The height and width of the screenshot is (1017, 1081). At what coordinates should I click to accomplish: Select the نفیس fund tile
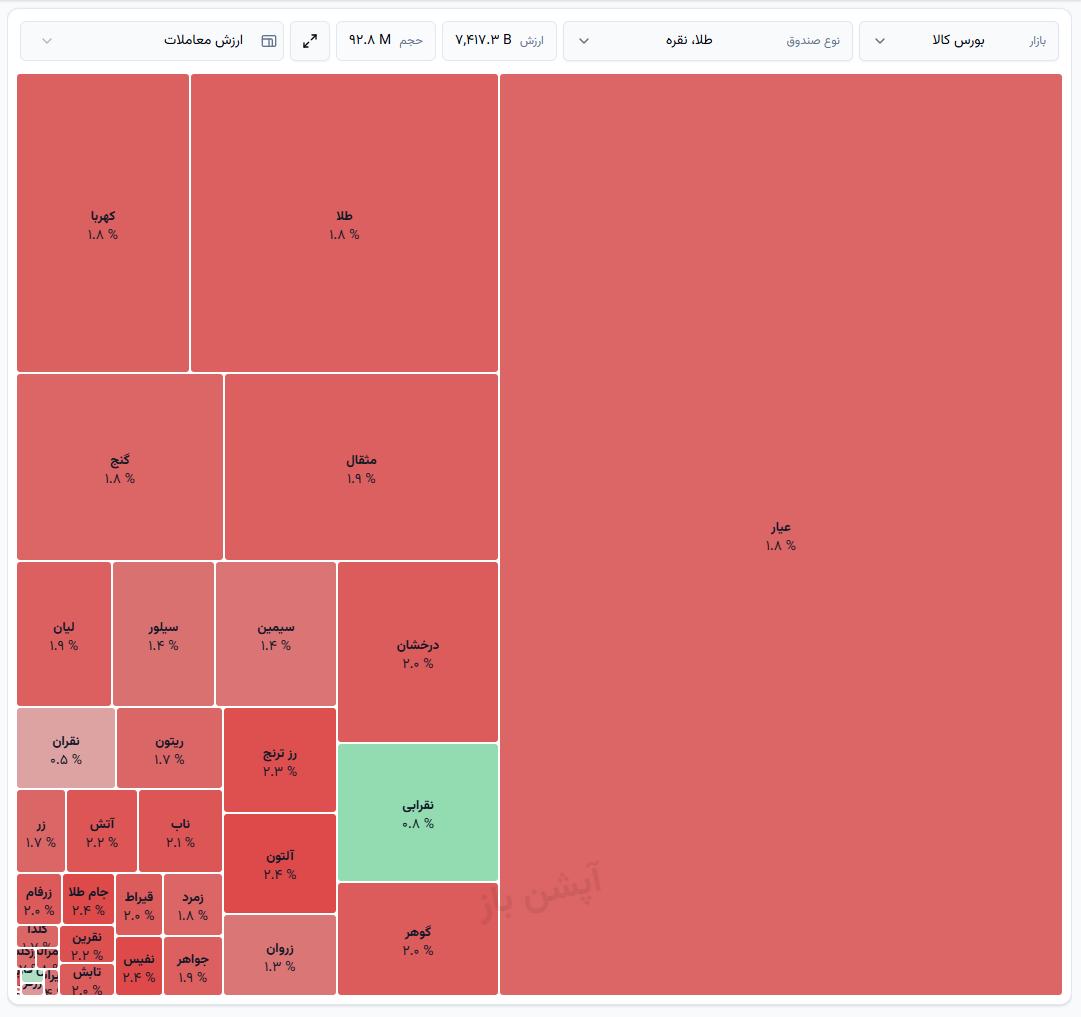pos(139,965)
